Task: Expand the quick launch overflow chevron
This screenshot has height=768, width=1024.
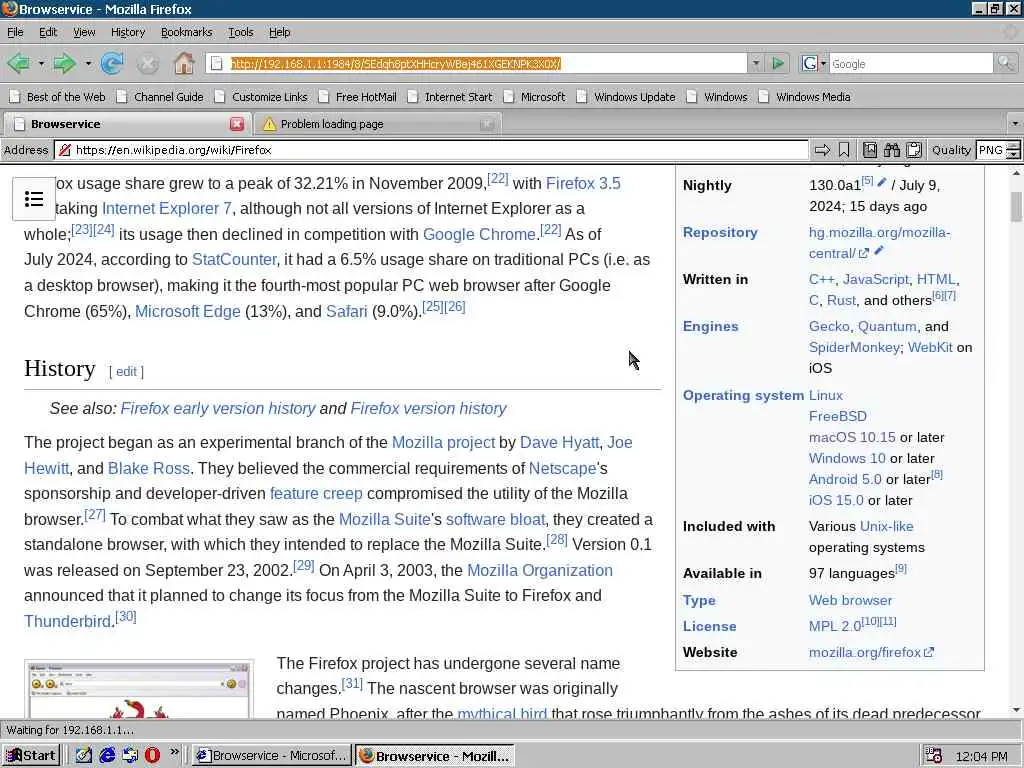Action: 174,752
